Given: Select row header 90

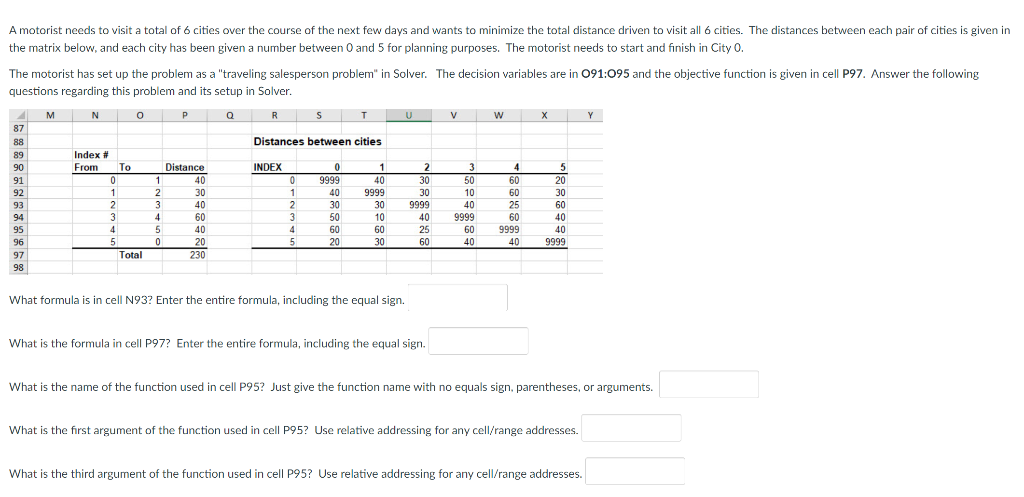Looking at the screenshot, I should [x=18, y=167].
